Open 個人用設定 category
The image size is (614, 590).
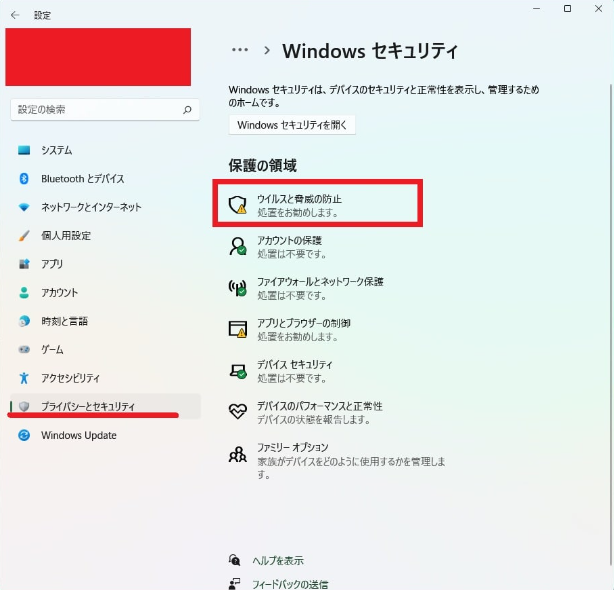pyautogui.click(x=105, y=236)
